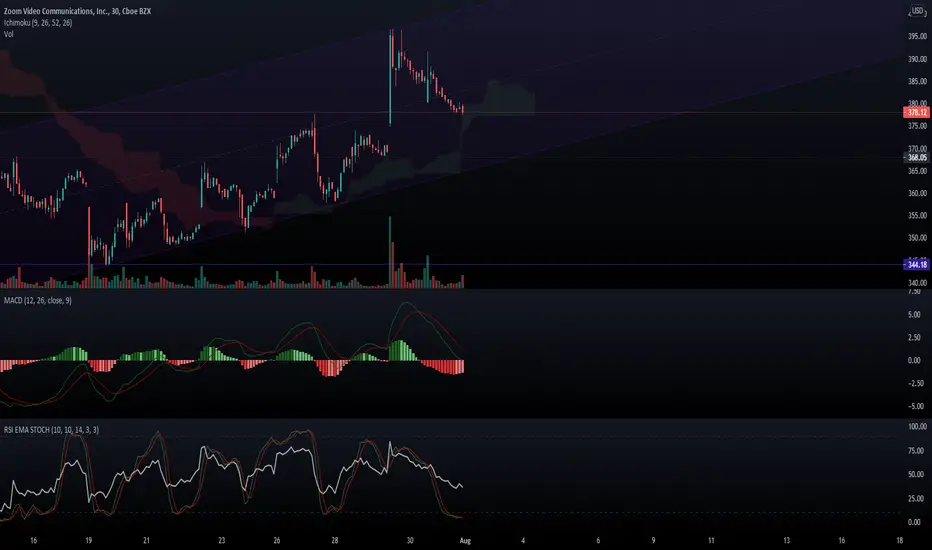Click the 23 date label on the time axis

coord(222,540)
